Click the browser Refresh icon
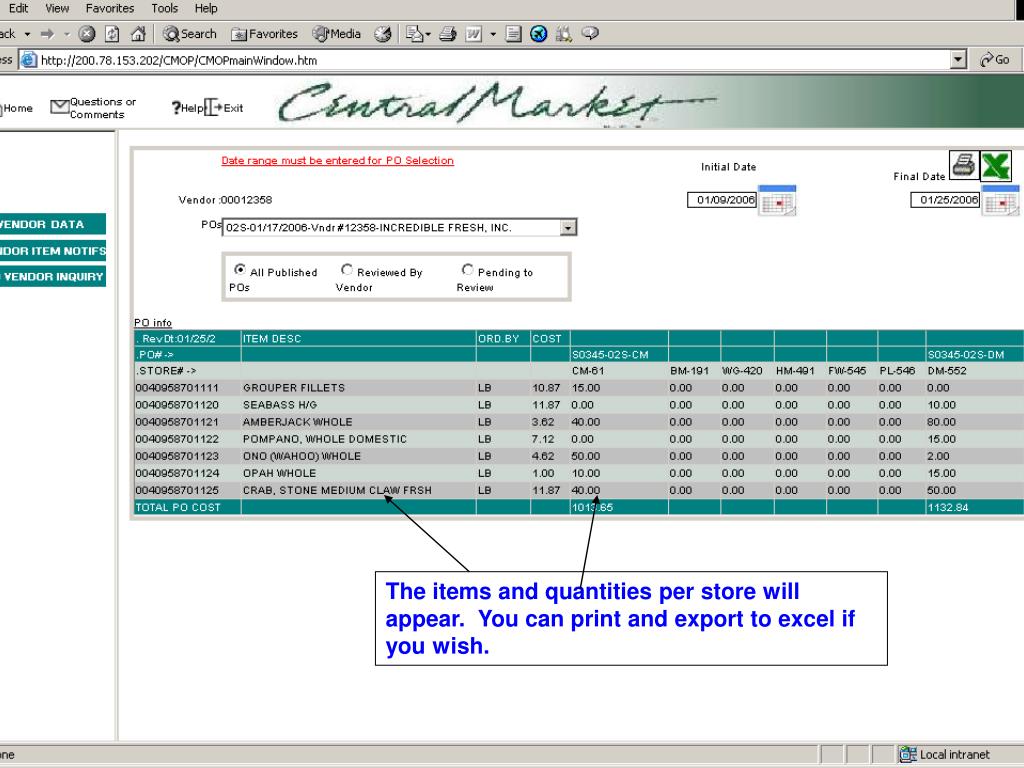This screenshot has width=1024, height=768. [x=112, y=33]
